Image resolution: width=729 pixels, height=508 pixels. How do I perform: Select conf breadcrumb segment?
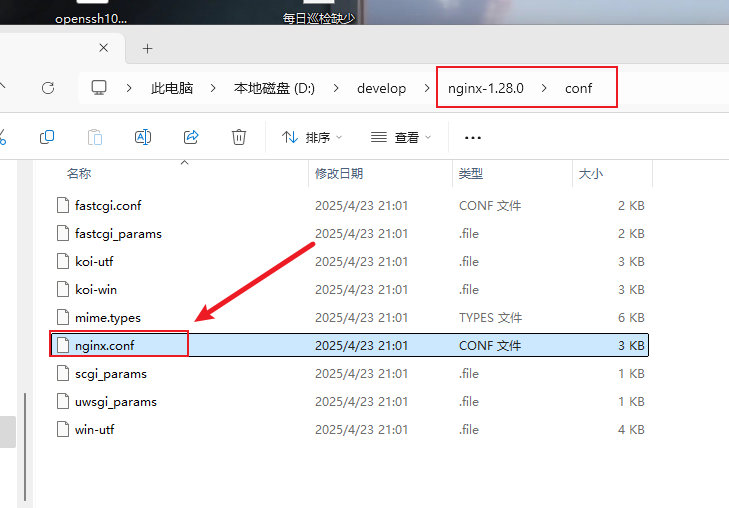(x=578, y=88)
